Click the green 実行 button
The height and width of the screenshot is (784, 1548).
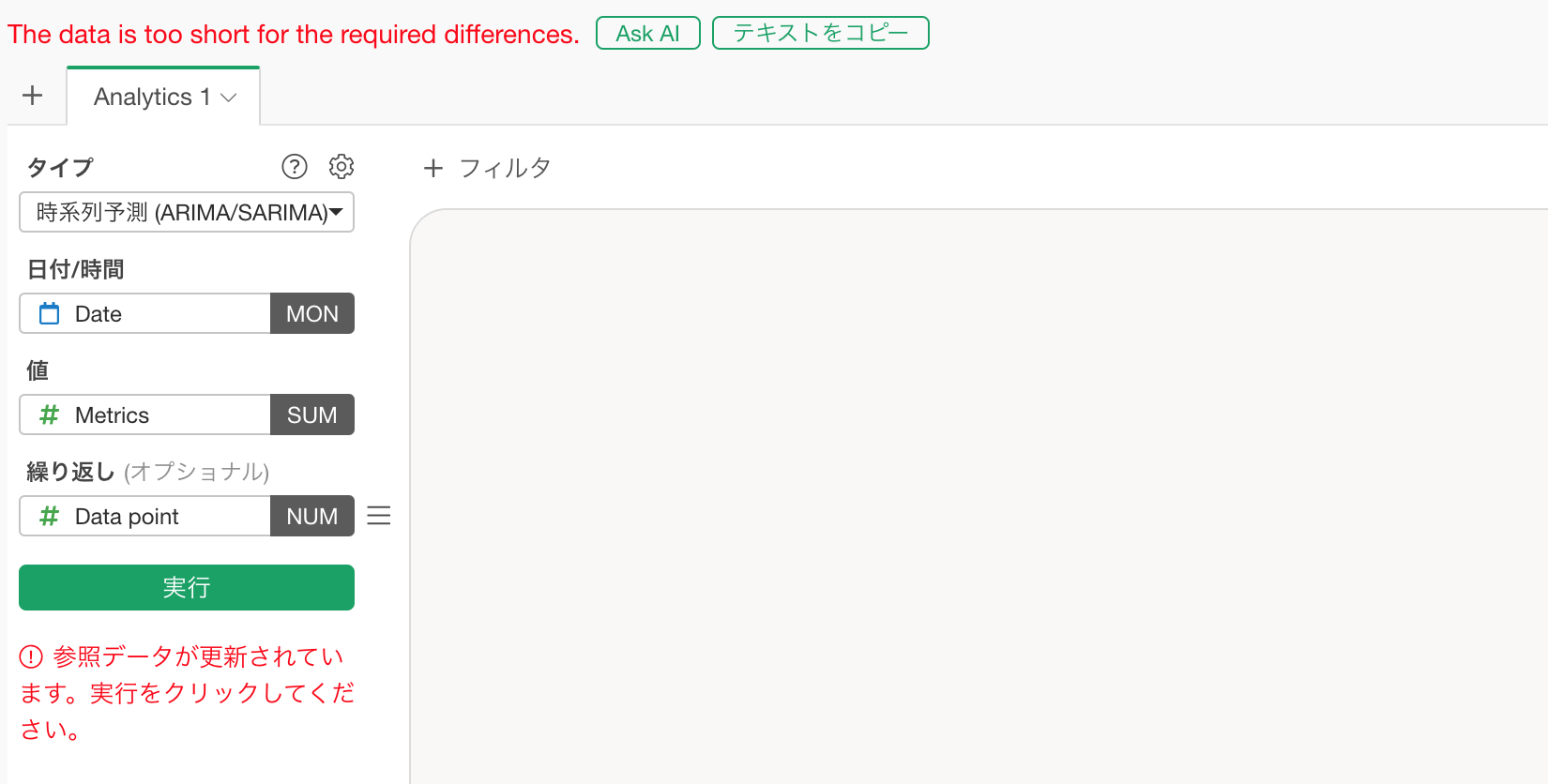pyautogui.click(x=187, y=587)
